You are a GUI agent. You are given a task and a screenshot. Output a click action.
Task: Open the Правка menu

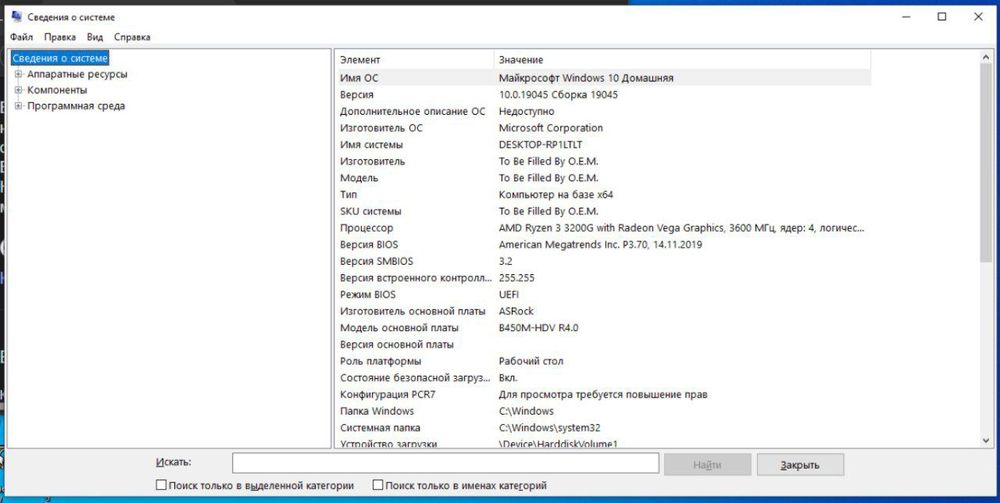60,37
